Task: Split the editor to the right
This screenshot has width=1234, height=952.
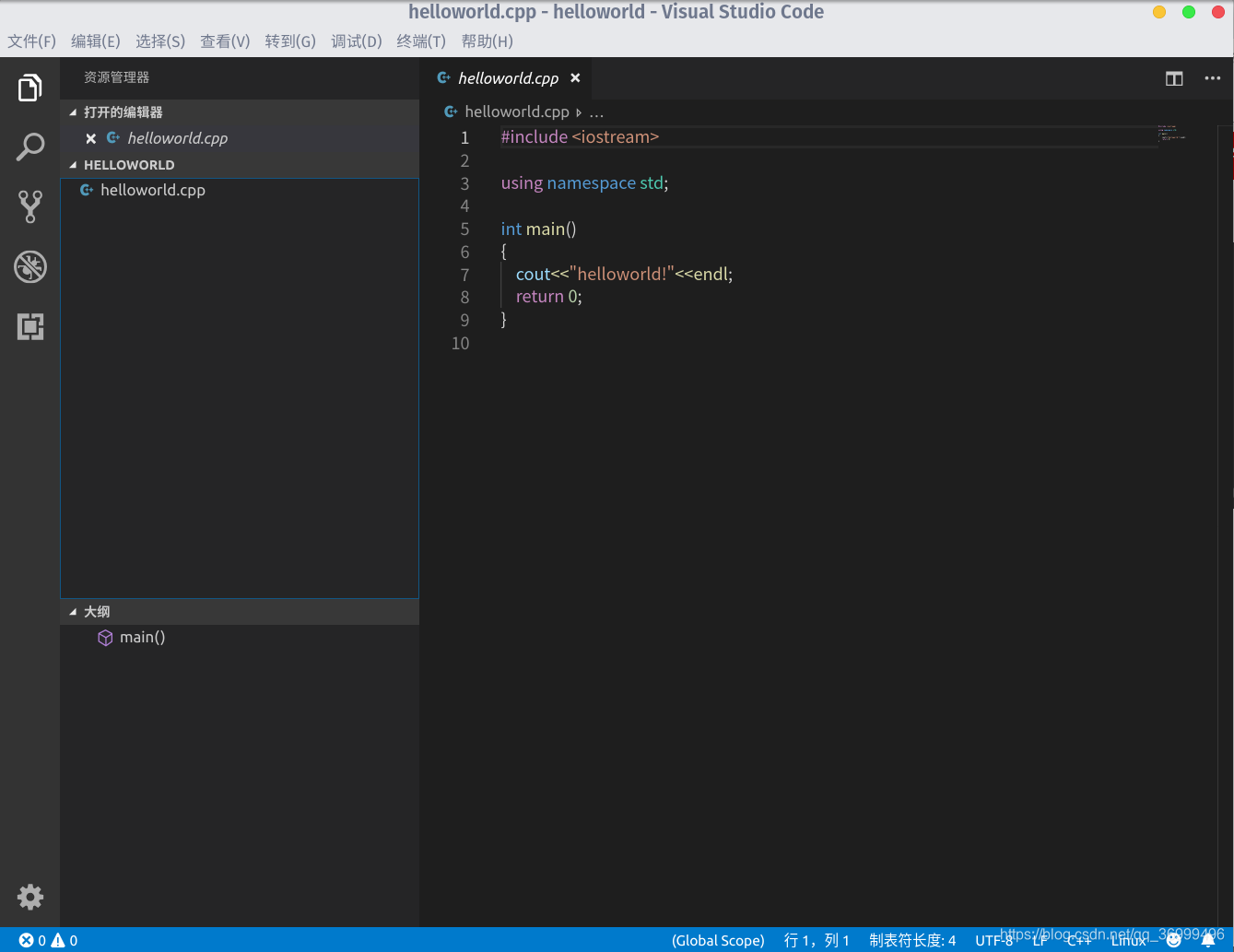Action: [x=1174, y=78]
